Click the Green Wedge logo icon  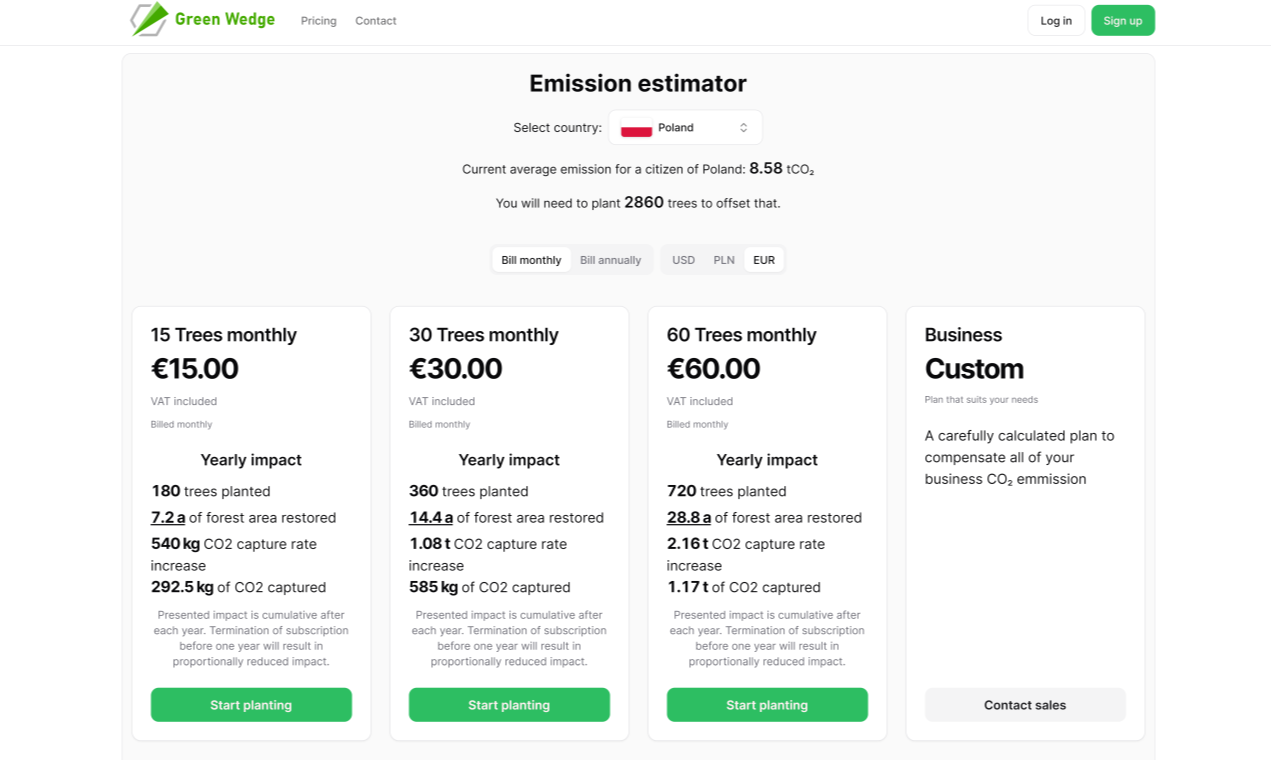150,19
